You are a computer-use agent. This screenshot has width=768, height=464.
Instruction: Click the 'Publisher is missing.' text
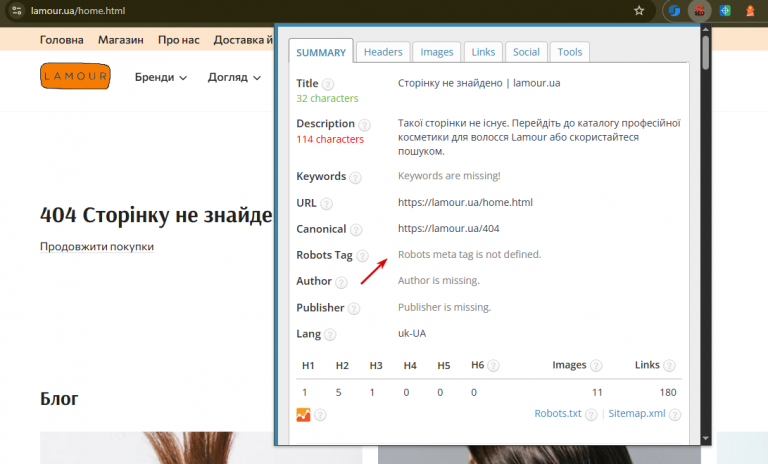[444, 307]
